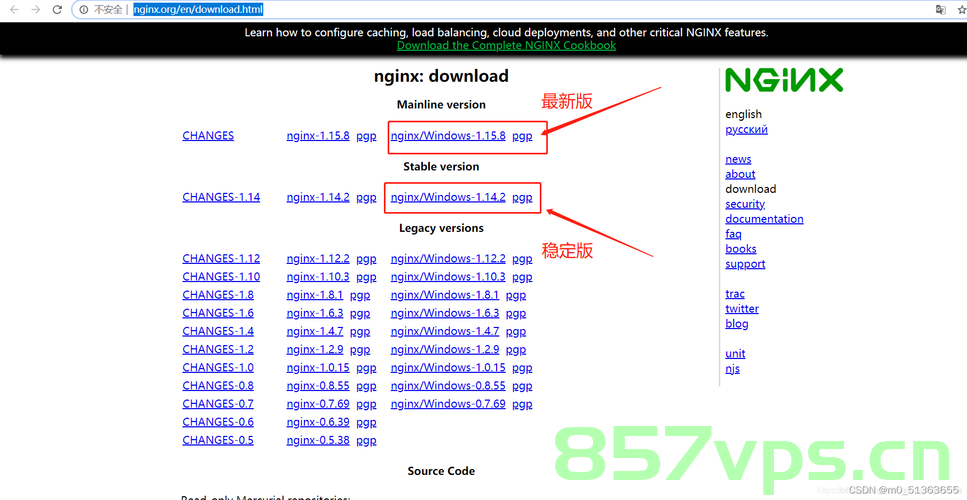The image size is (967, 500).
Task: Download nginx/Windows-1.8.1
Action: click(x=445, y=295)
